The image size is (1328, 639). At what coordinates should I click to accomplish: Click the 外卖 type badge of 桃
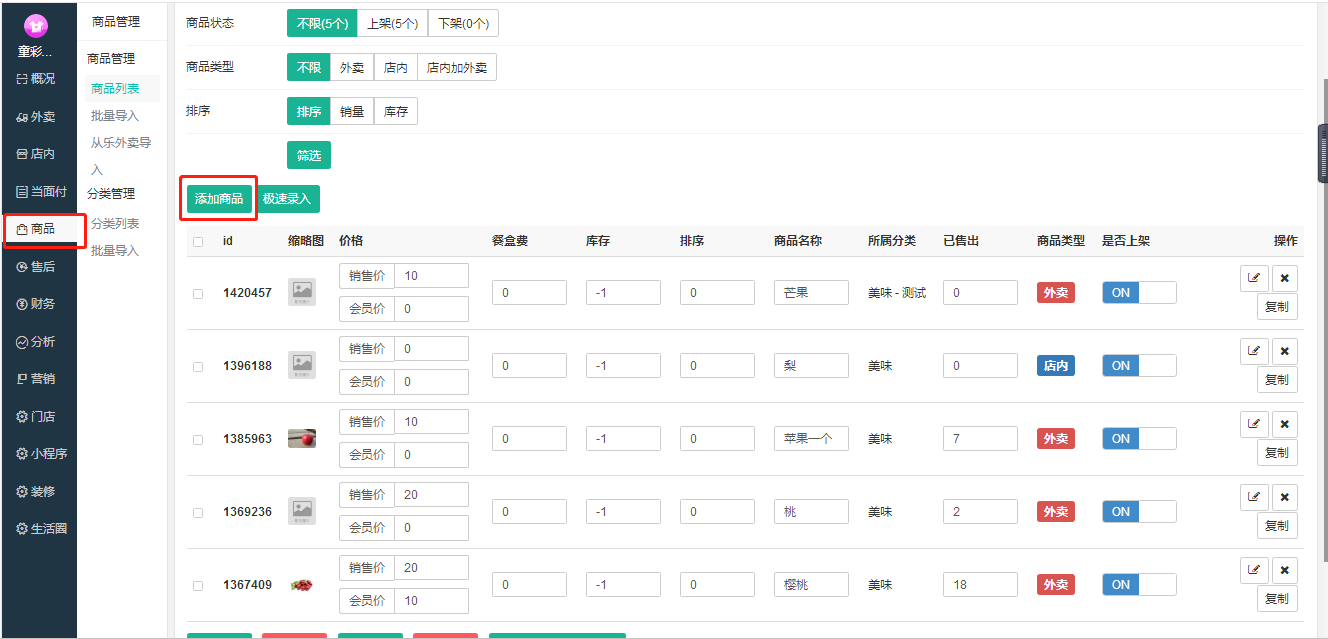pos(1056,511)
